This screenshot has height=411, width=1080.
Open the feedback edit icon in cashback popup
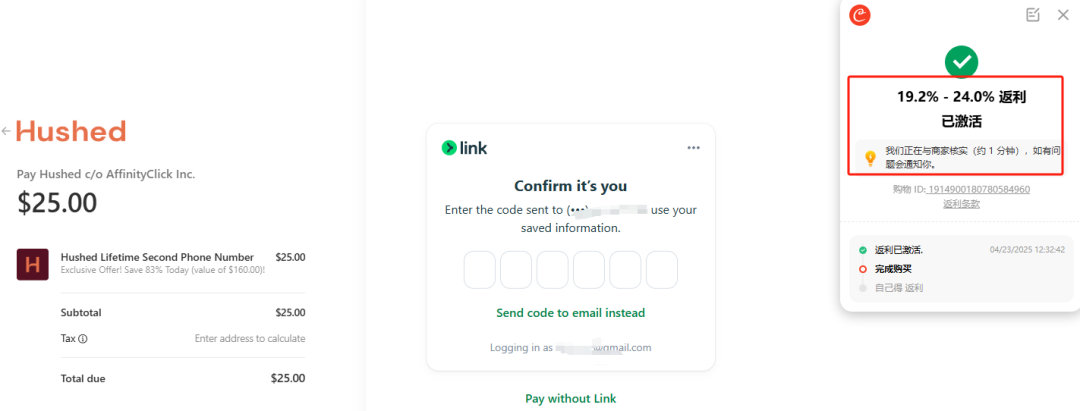pos(1032,14)
